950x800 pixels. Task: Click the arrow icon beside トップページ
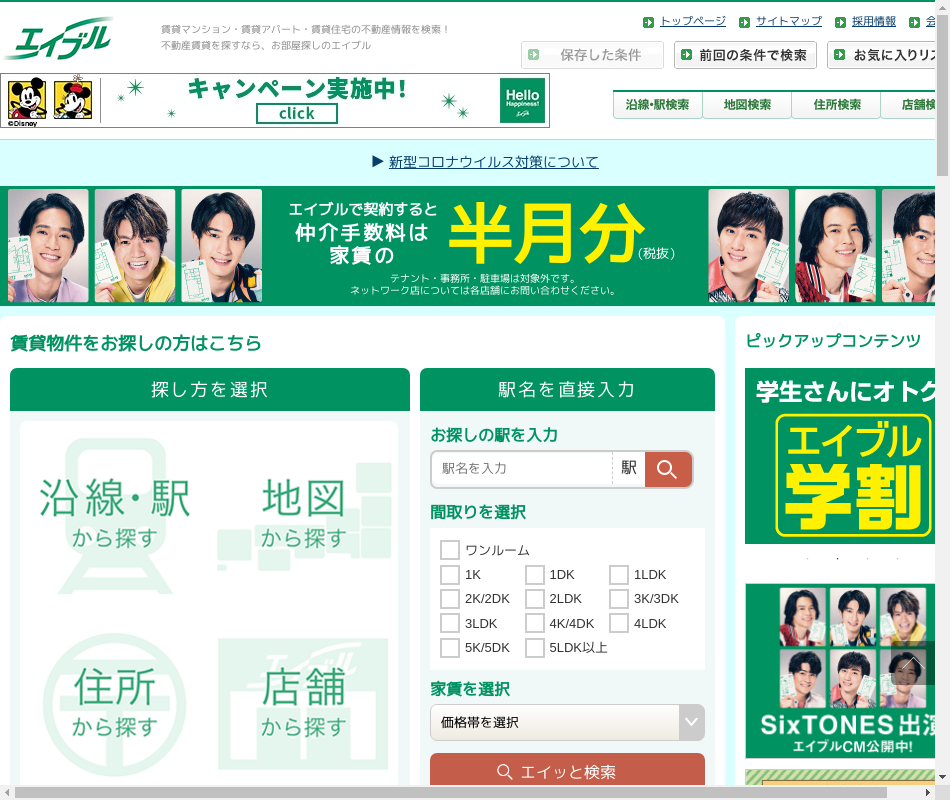(648, 22)
